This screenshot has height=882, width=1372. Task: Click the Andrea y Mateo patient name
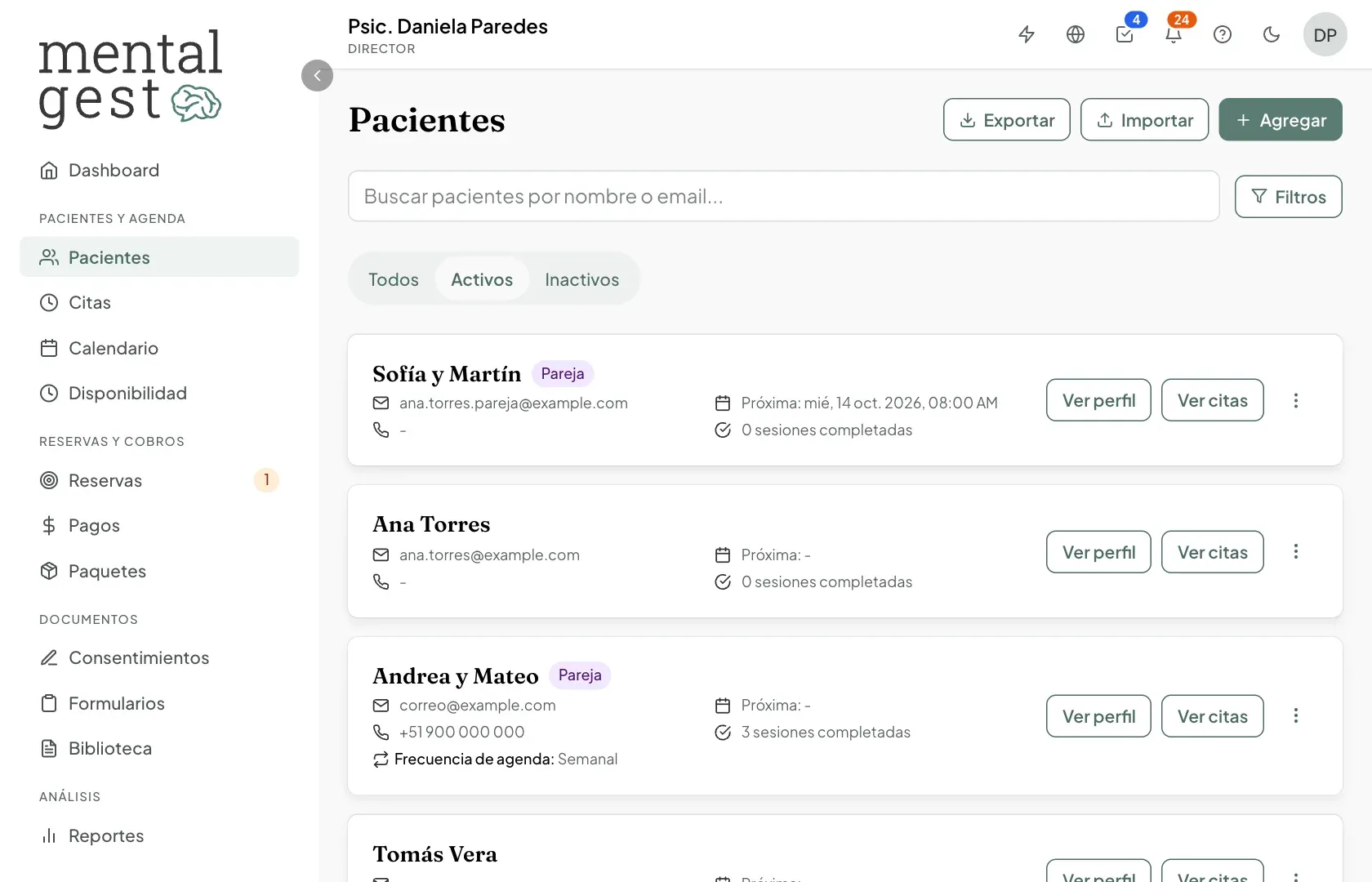[x=456, y=676]
